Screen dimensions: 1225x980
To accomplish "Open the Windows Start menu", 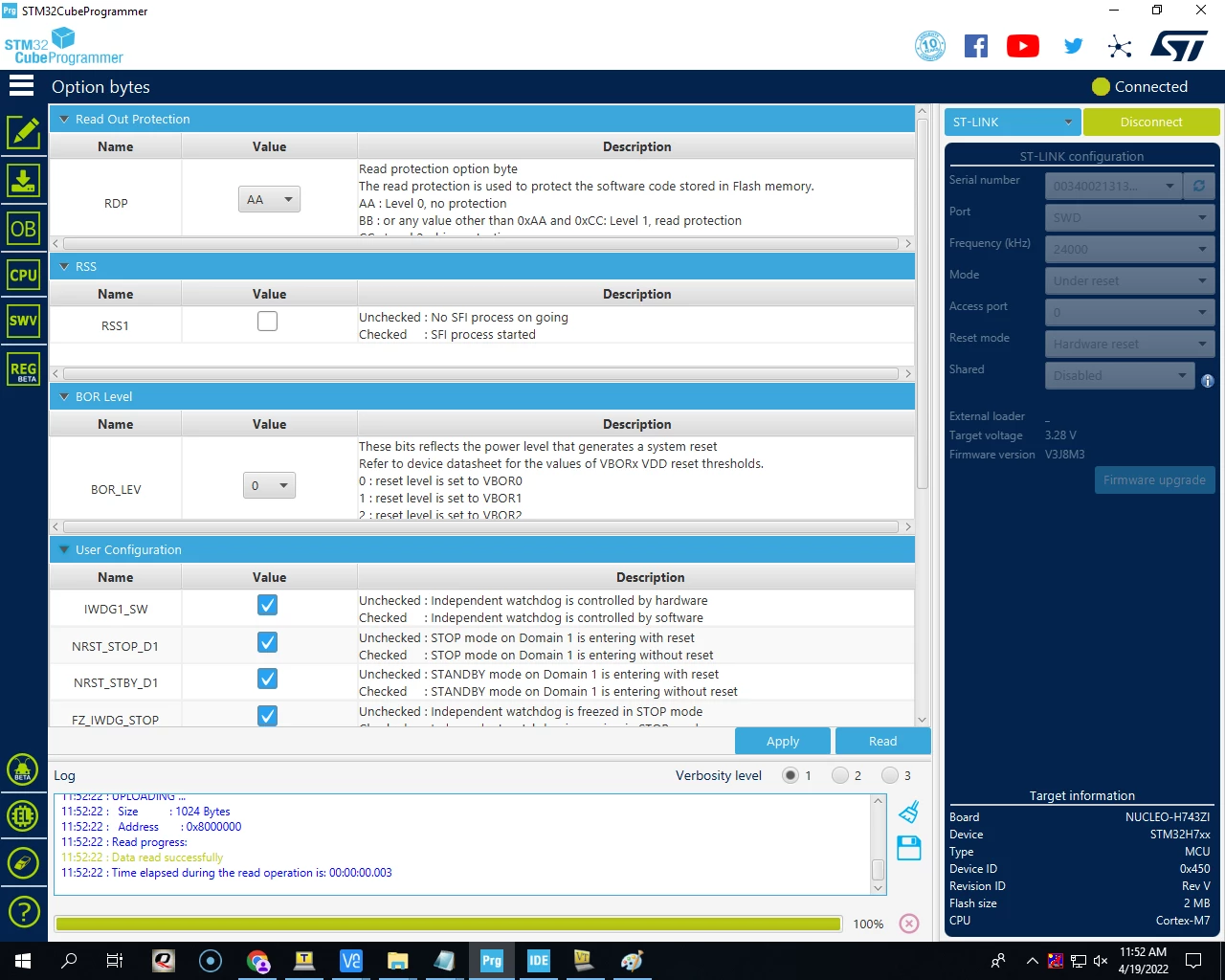I will tap(23, 961).
